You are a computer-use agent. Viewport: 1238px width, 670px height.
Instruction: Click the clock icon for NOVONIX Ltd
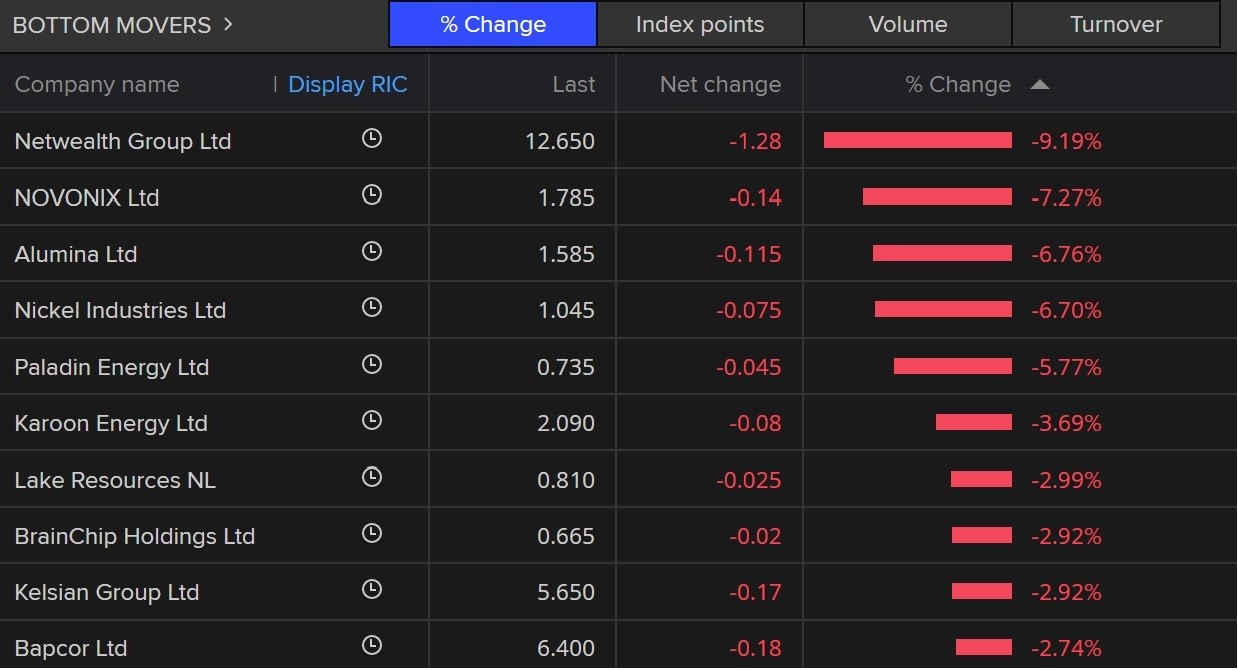tap(372, 195)
